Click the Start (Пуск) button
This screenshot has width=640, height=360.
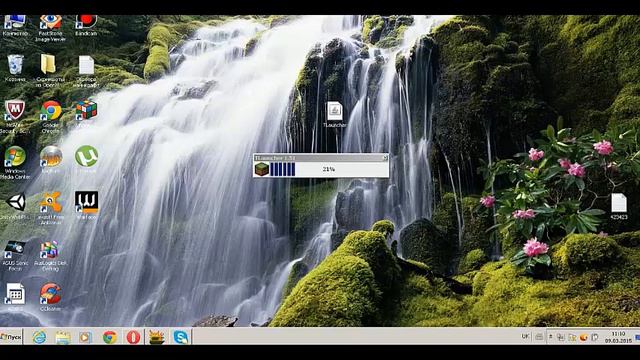tap(11, 337)
